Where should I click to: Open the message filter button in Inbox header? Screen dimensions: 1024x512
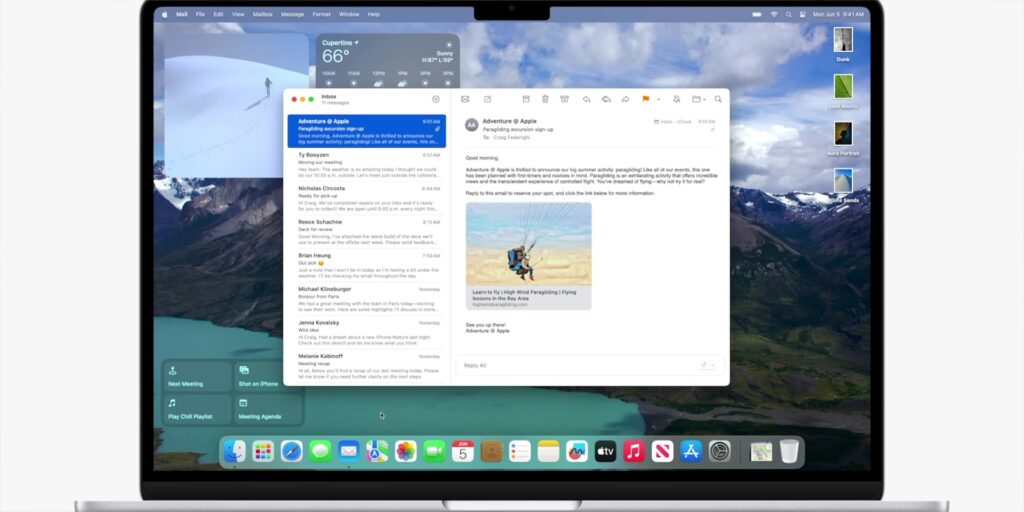[x=436, y=99]
